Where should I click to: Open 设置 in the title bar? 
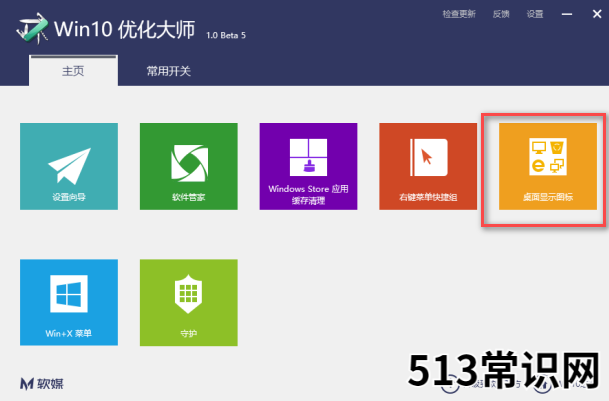coord(535,14)
